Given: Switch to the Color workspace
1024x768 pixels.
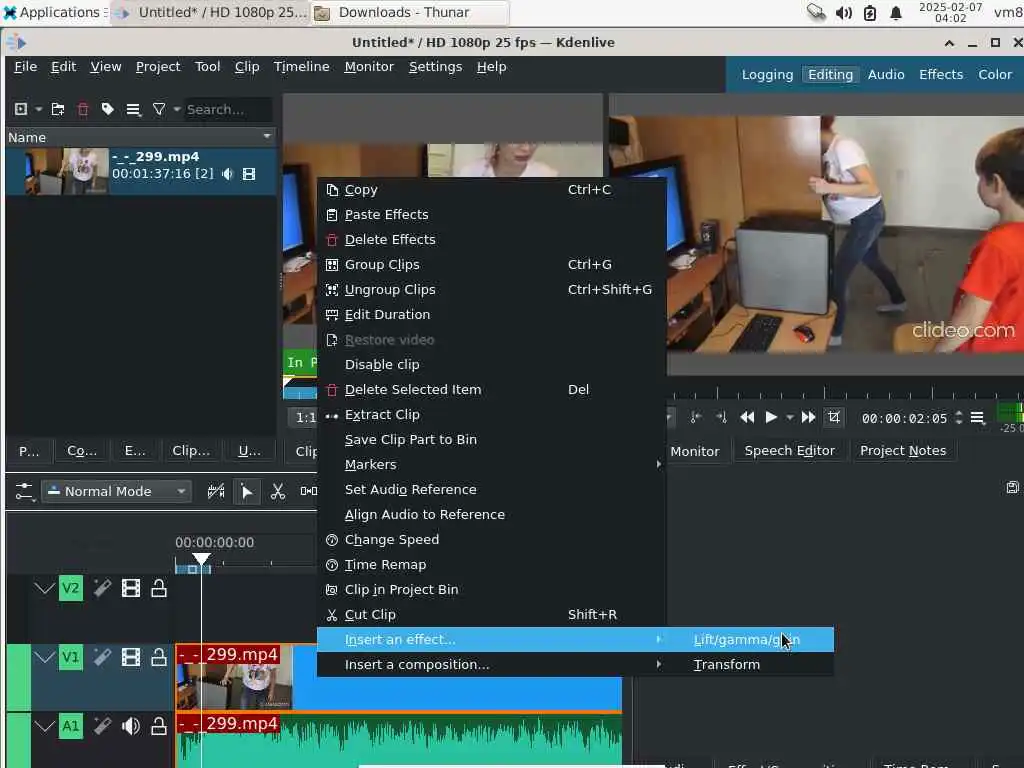Looking at the screenshot, I should pyautogui.click(x=995, y=74).
